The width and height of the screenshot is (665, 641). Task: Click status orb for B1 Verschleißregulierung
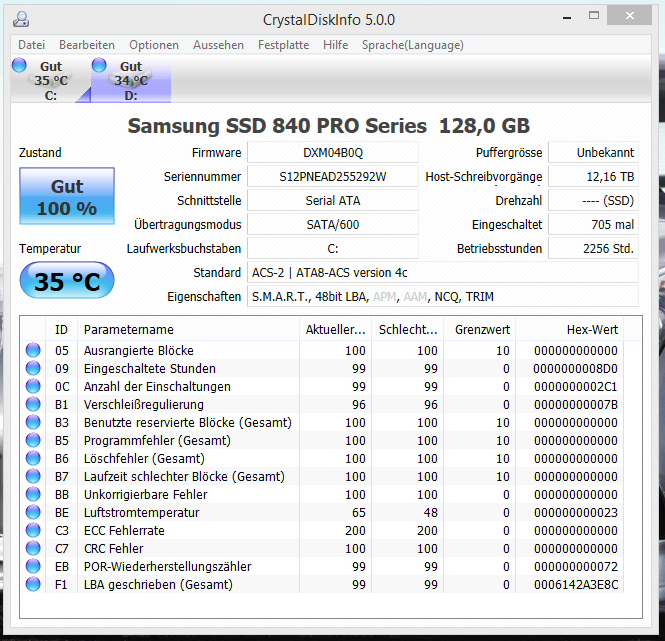[x=33, y=404]
